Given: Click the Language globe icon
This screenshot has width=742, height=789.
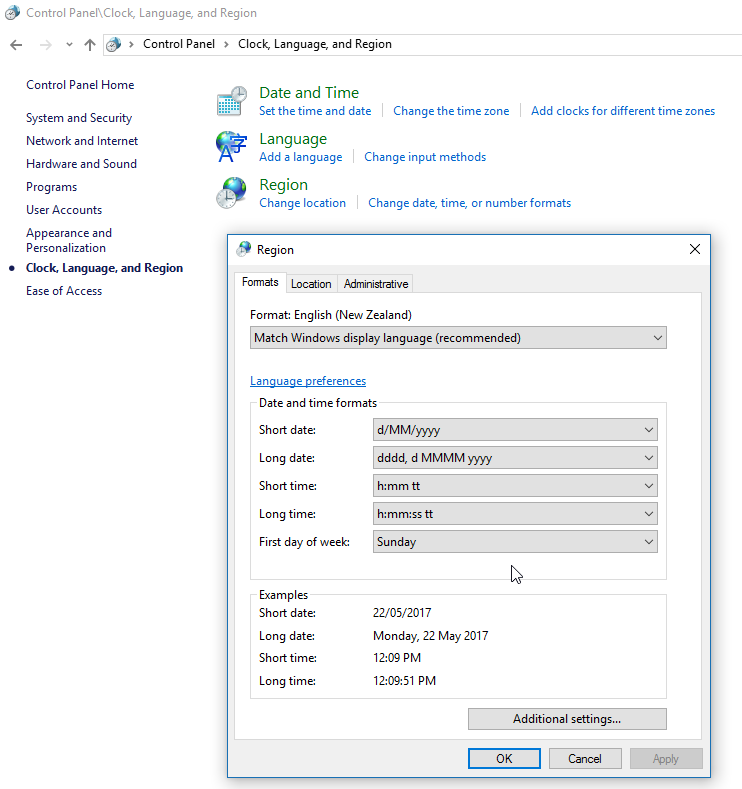Looking at the screenshot, I should (231, 146).
